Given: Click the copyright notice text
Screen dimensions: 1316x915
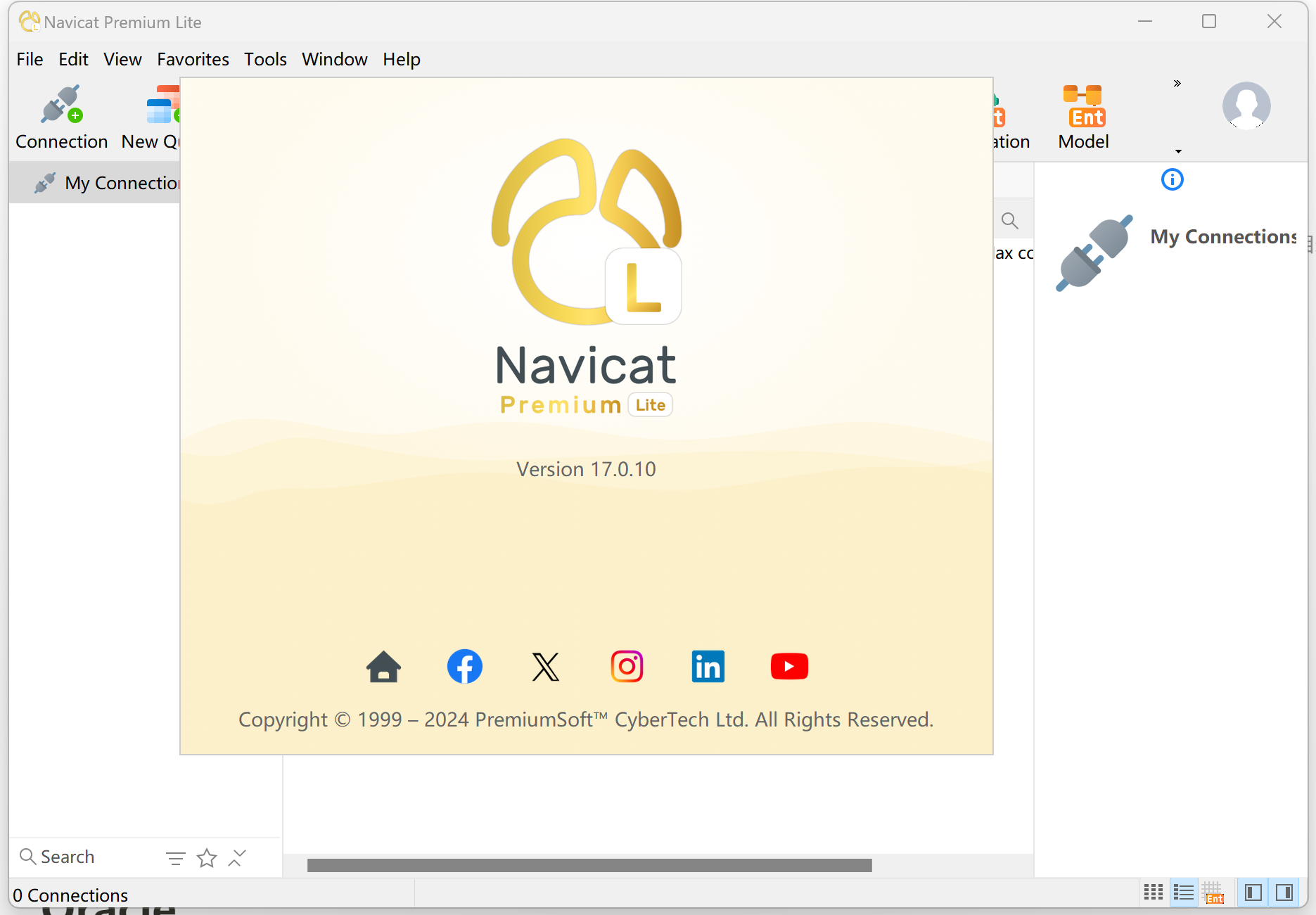Looking at the screenshot, I should tap(586, 719).
